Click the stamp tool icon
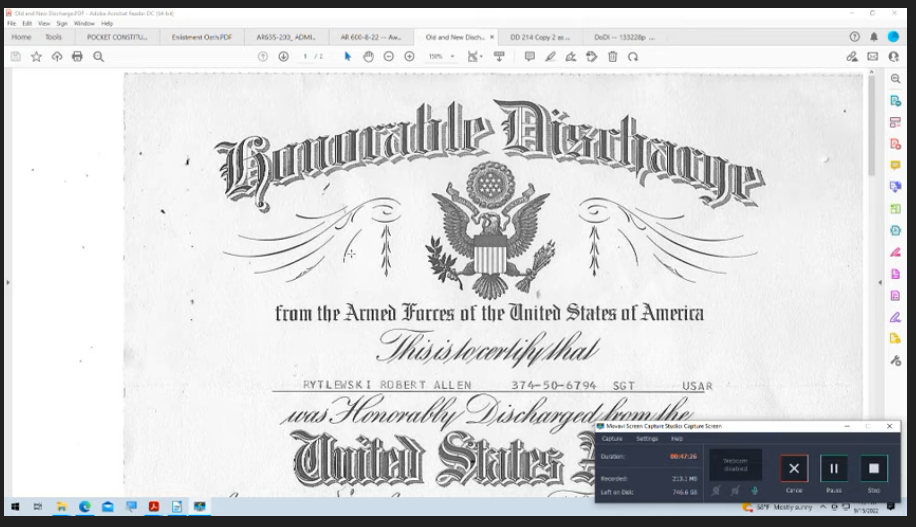 [x=592, y=57]
